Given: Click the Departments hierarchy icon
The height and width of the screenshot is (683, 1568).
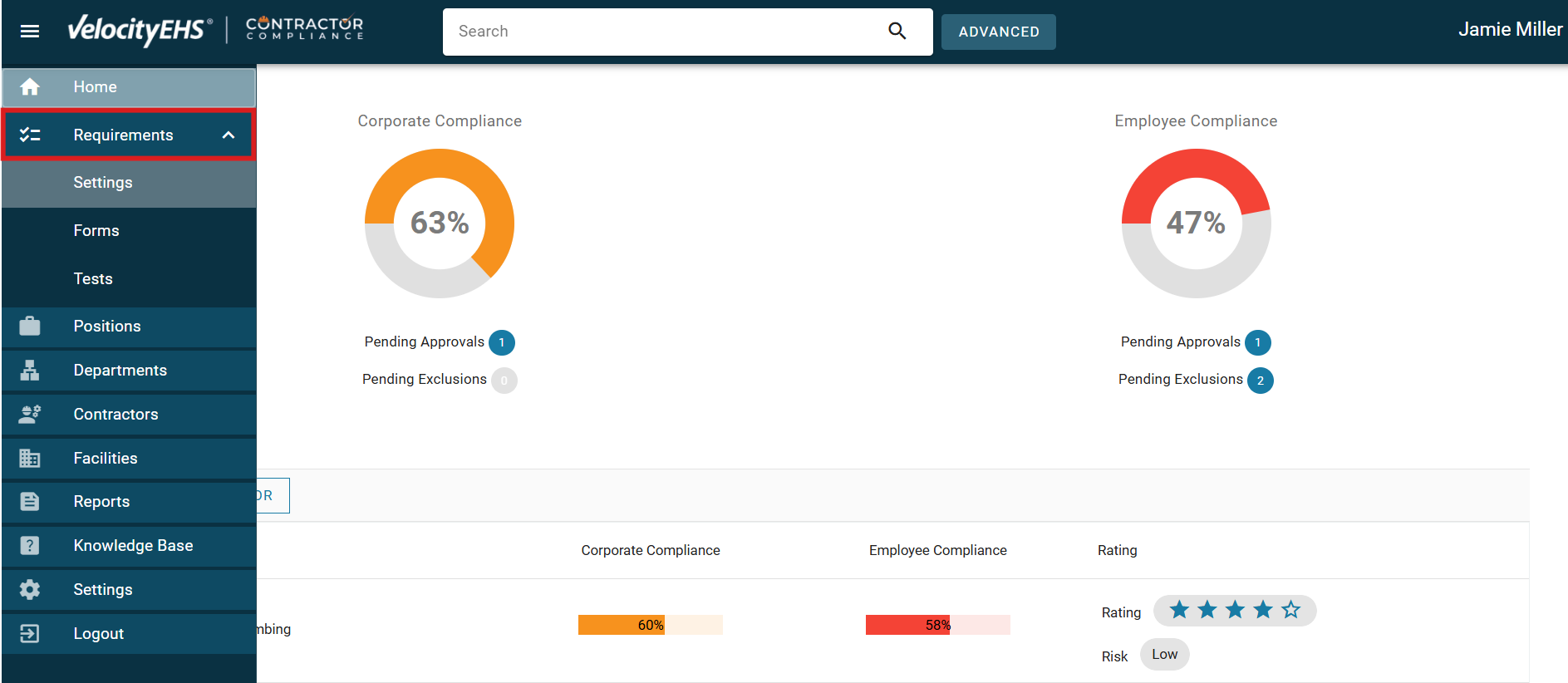Looking at the screenshot, I should point(30,371).
